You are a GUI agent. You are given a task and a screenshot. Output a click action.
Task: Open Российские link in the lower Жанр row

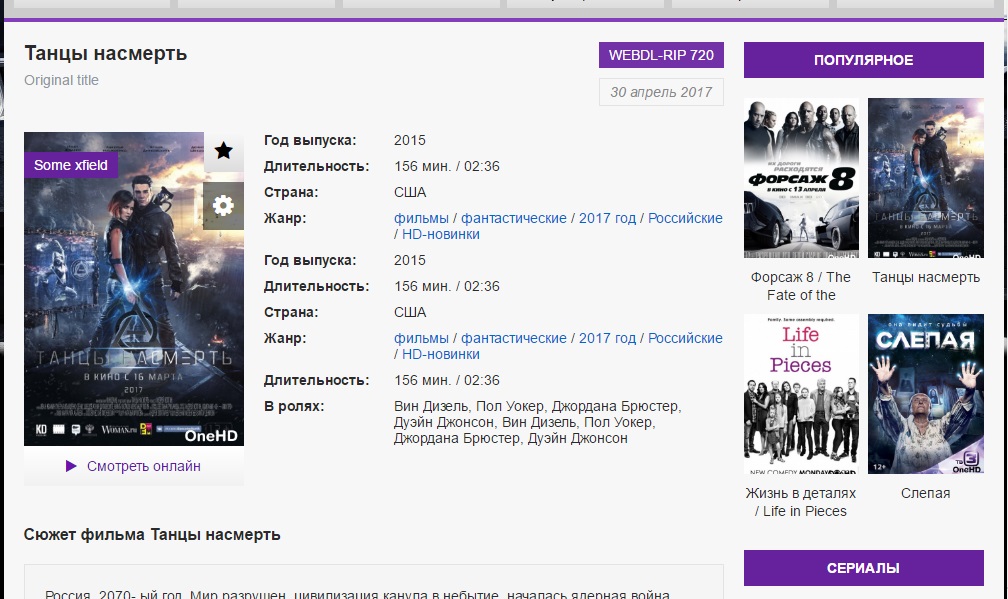pos(685,338)
